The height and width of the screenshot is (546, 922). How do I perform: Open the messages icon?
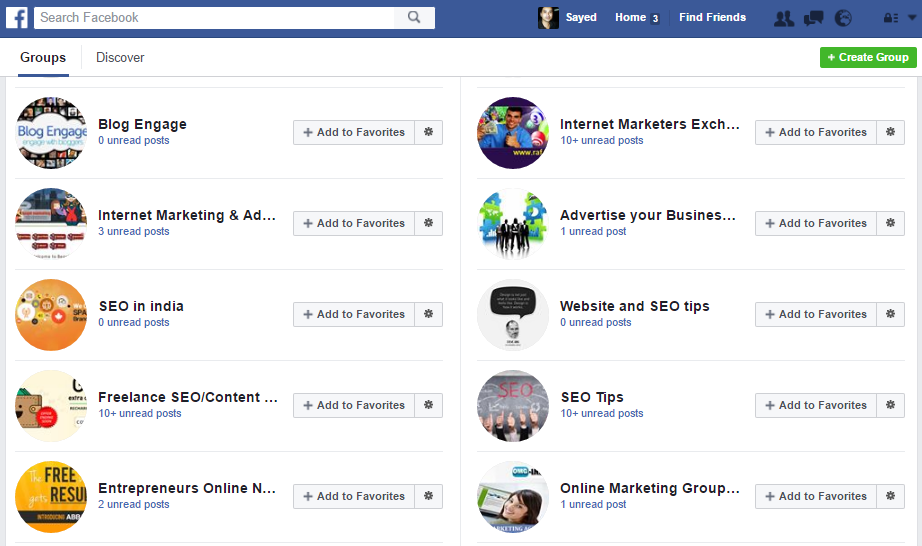[814, 18]
